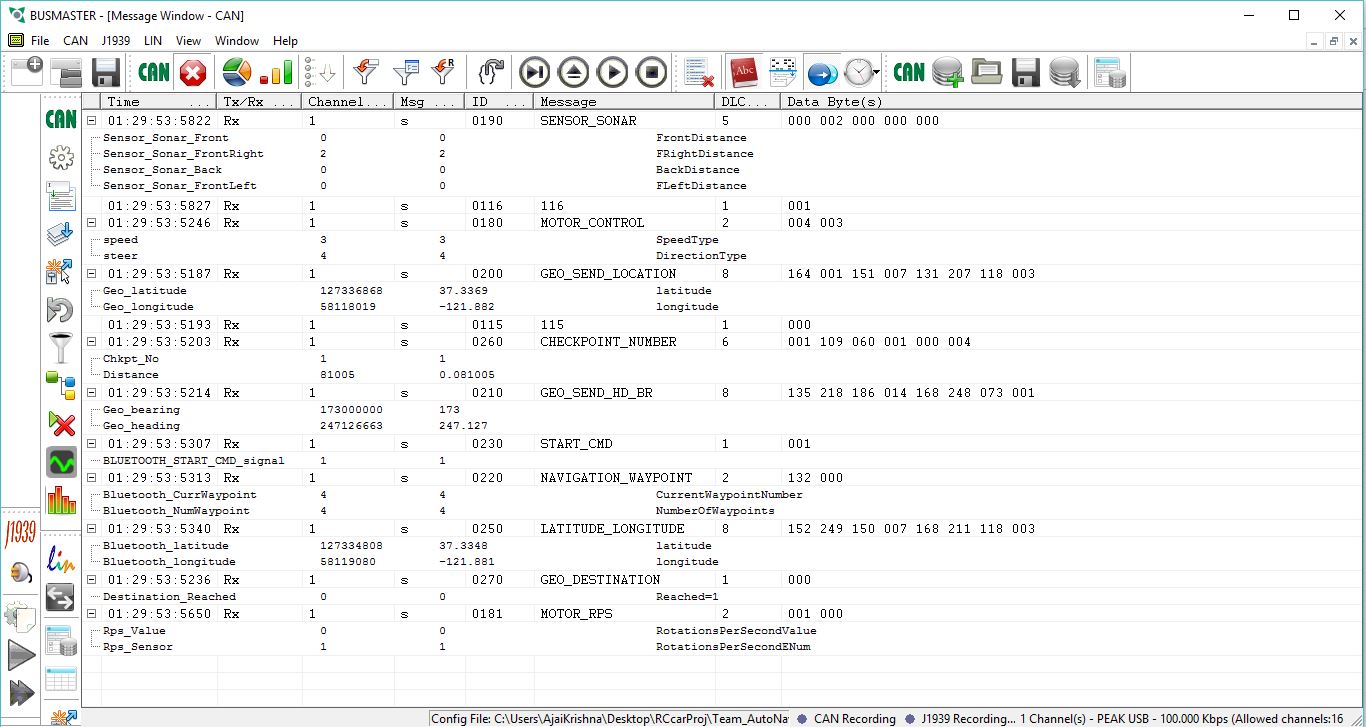
Task: Open the CAN menu
Action: pyautogui.click(x=75, y=41)
